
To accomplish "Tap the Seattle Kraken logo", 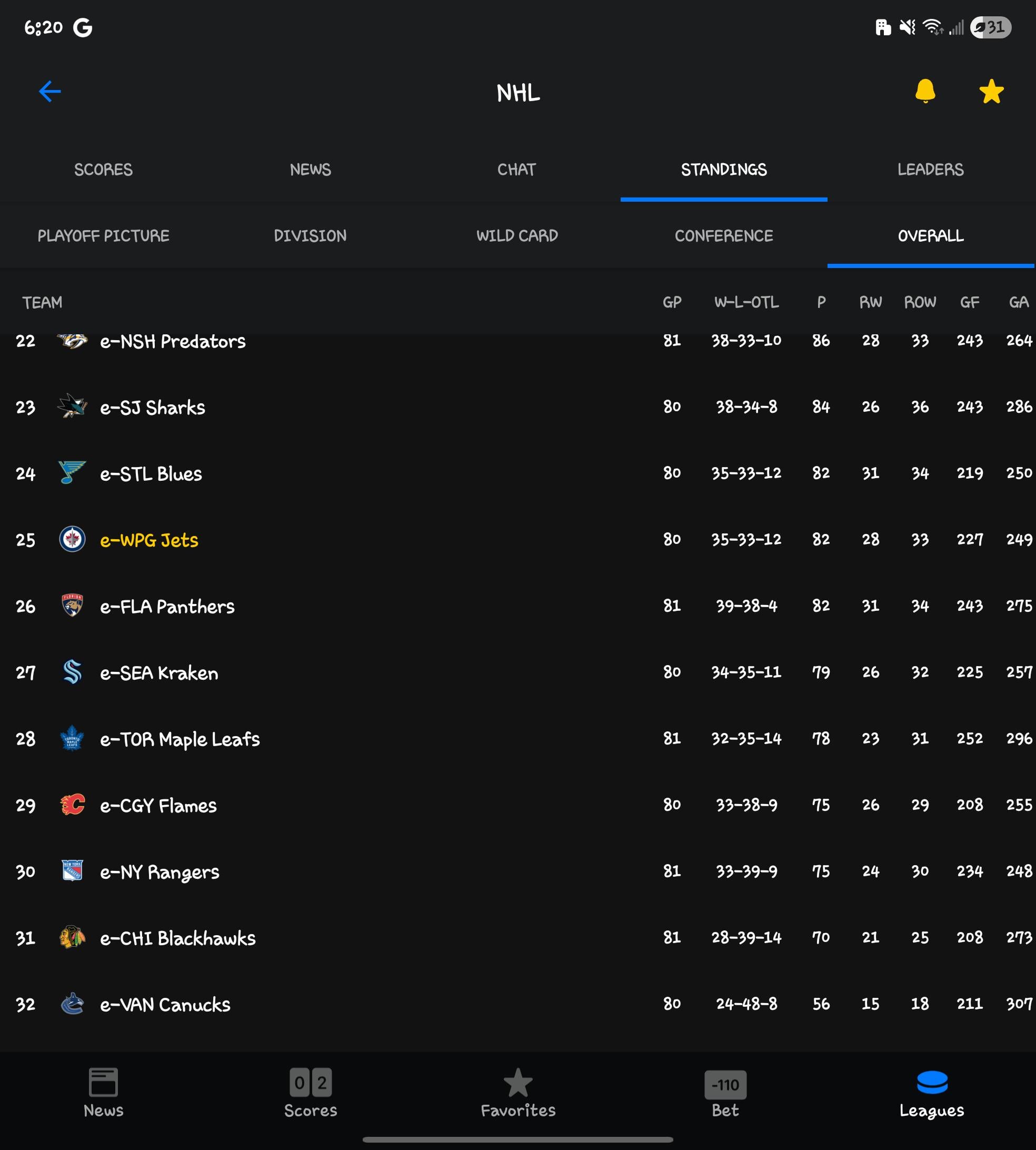I will pos(72,672).
